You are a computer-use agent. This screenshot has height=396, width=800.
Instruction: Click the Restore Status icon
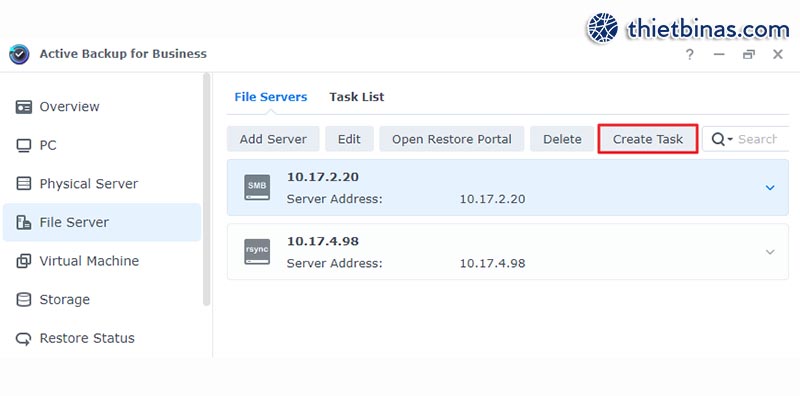(23, 338)
